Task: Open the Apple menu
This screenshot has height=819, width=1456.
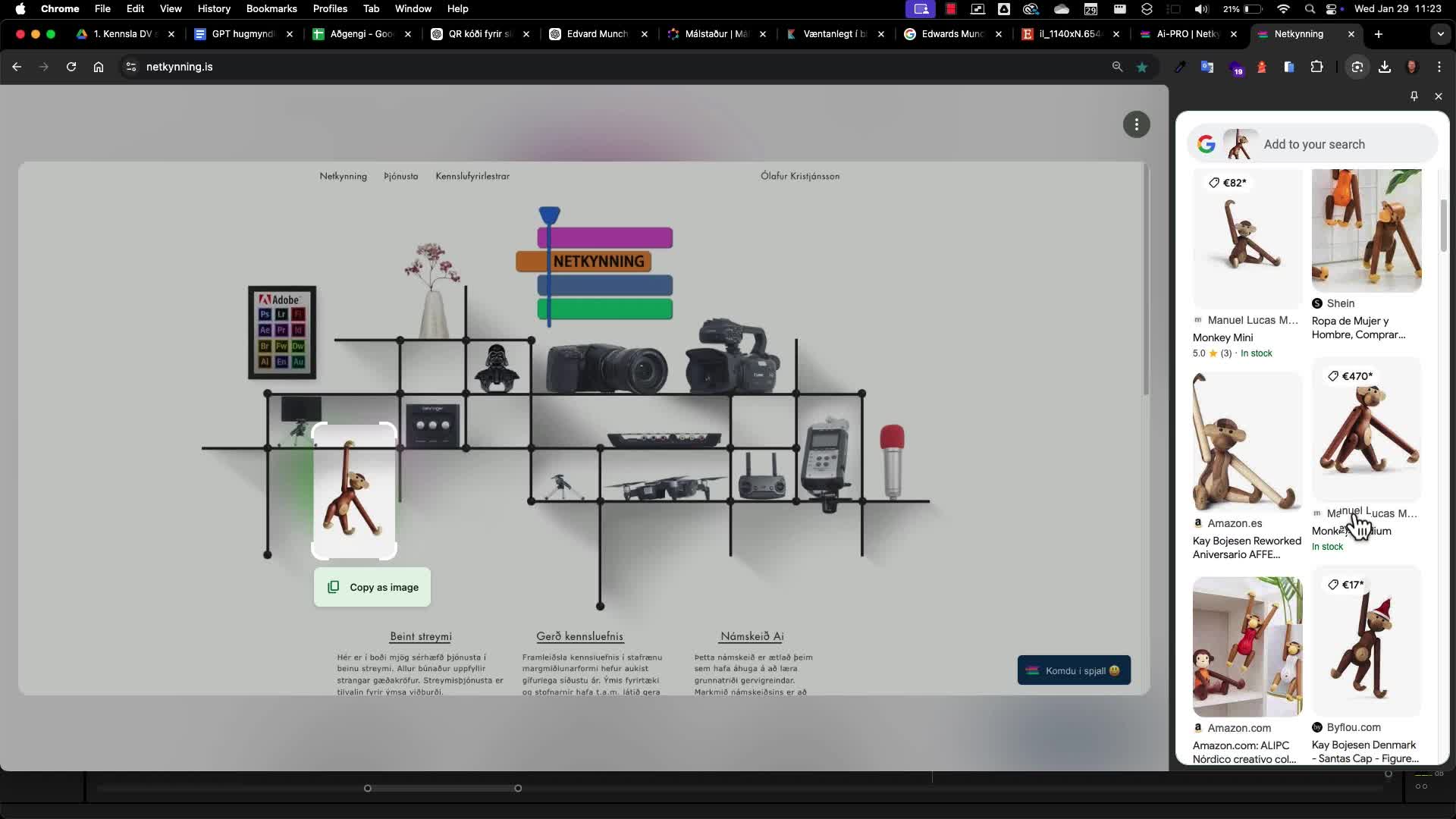Action: [20, 9]
